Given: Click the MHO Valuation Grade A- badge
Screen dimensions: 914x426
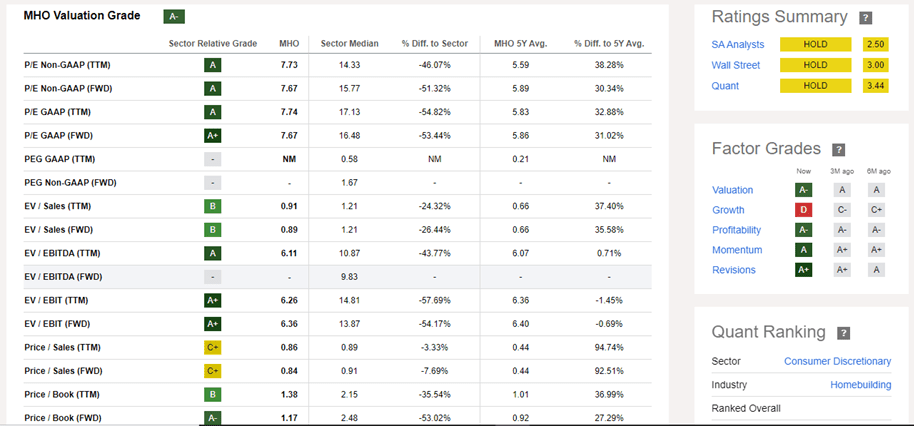Looking at the screenshot, I should coord(173,16).
